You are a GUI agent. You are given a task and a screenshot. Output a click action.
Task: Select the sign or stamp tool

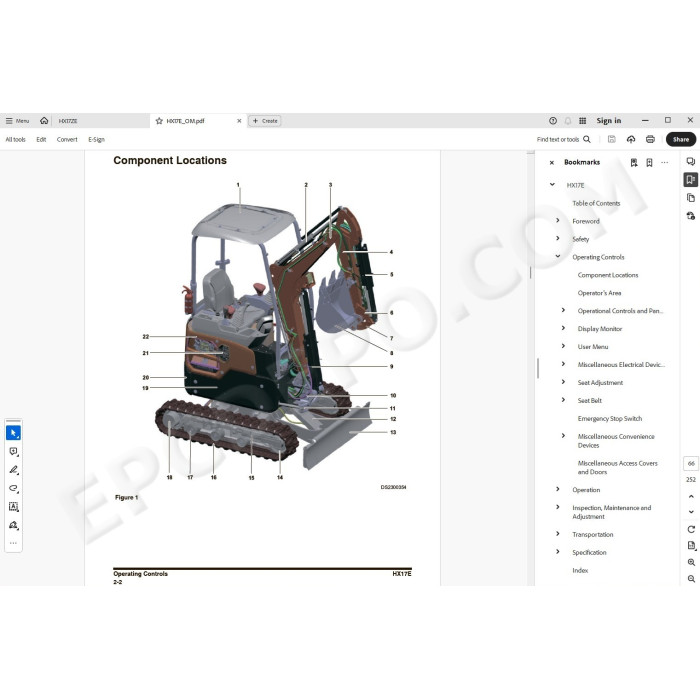click(x=13, y=525)
